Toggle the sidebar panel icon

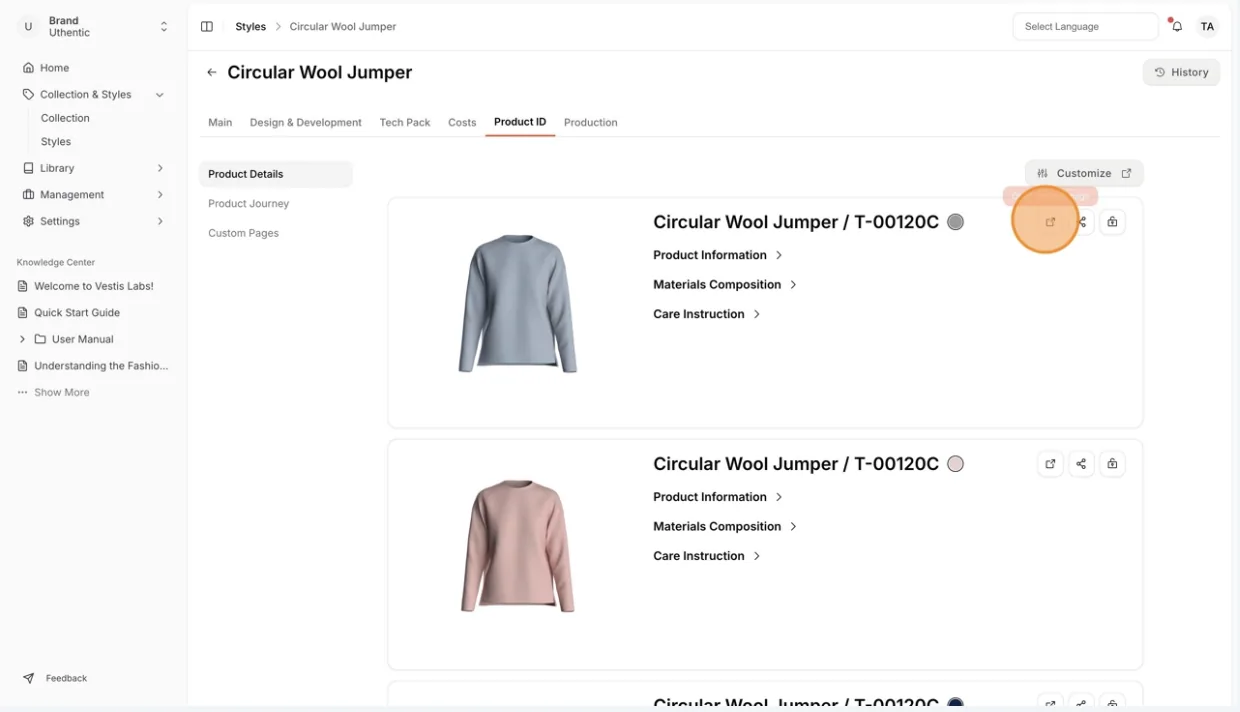point(207,27)
